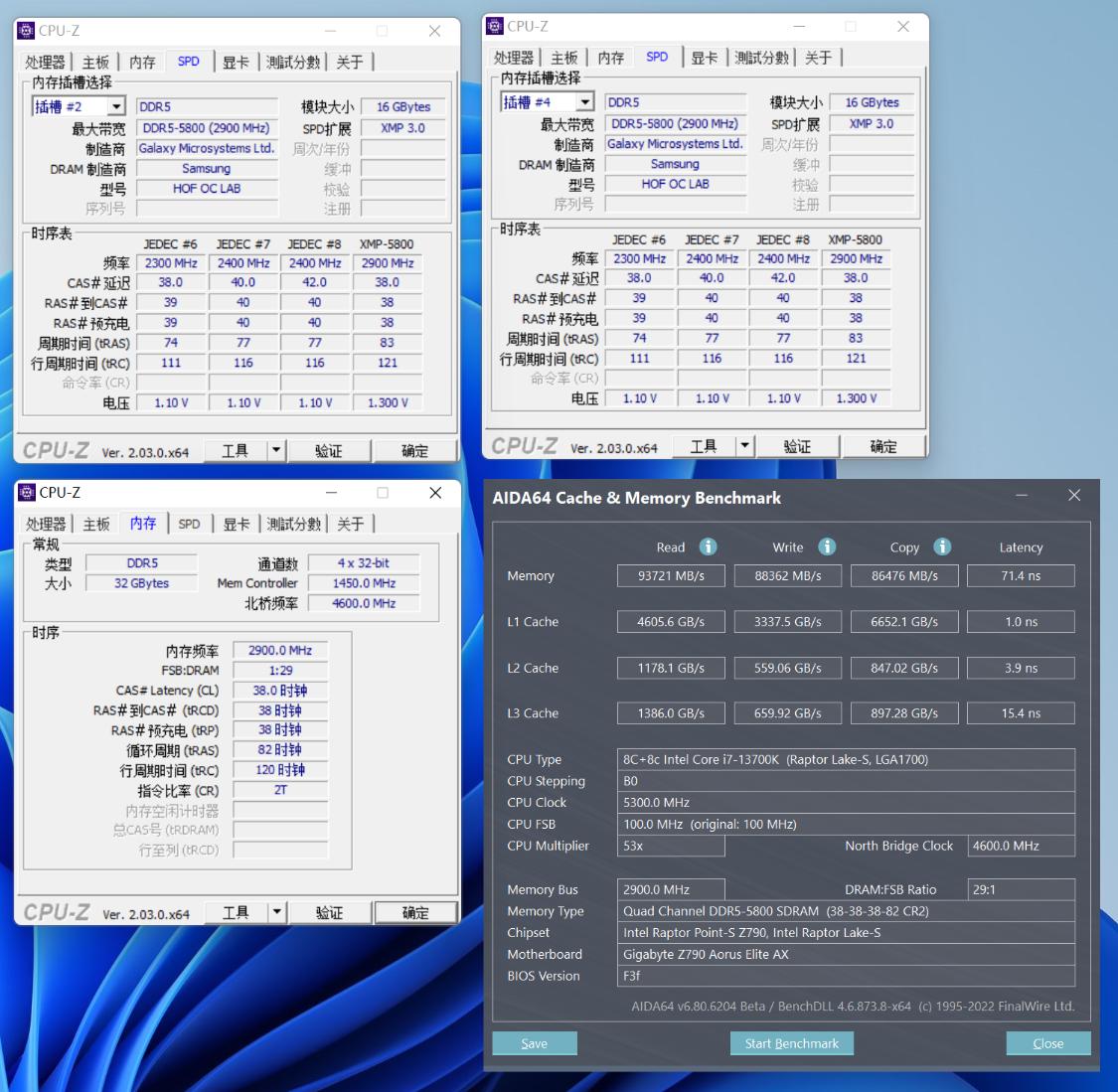The image size is (1118, 1092).
Task: Select the SPD tab in bottom-left CPU-Z window
Action: tap(189, 523)
